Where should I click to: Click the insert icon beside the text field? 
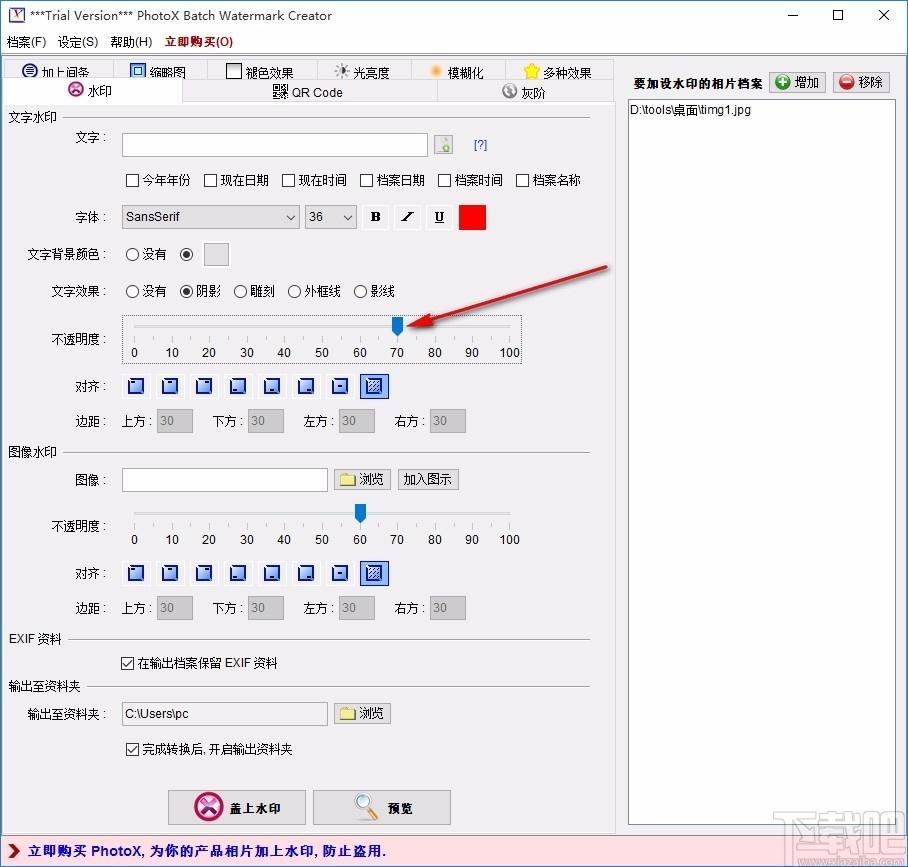(444, 145)
